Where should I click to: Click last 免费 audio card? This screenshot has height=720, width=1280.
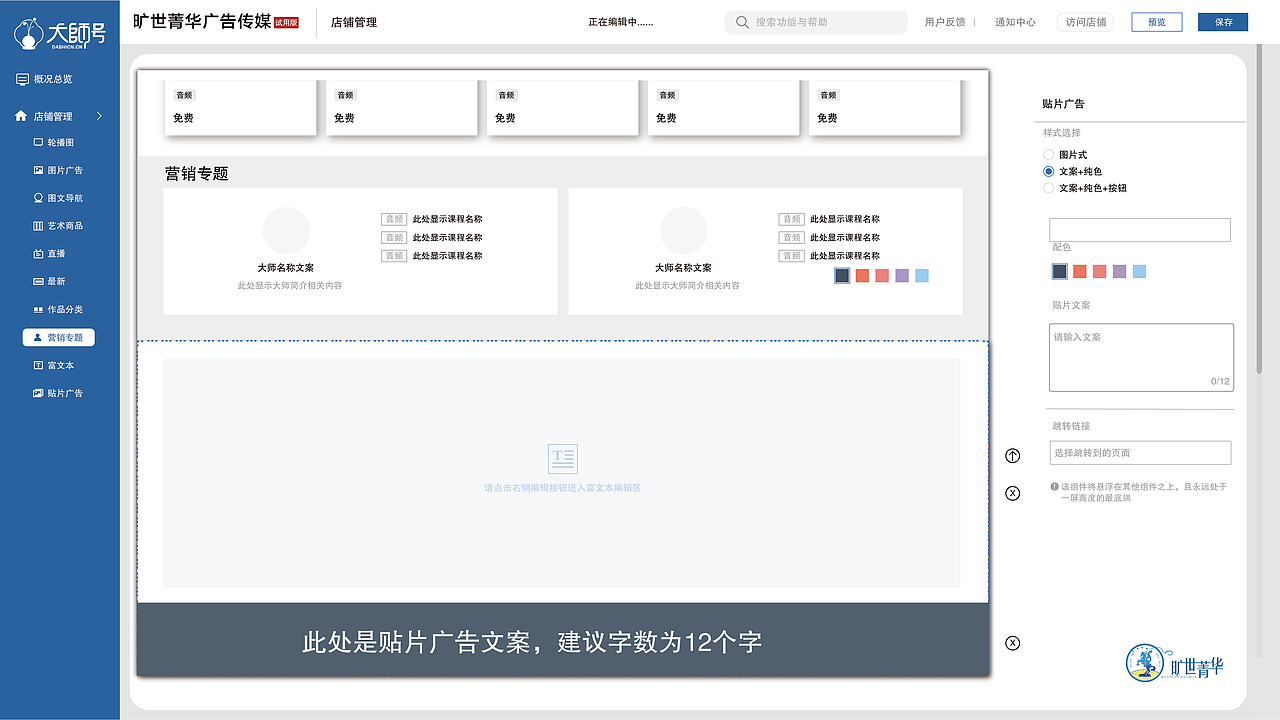click(884, 108)
